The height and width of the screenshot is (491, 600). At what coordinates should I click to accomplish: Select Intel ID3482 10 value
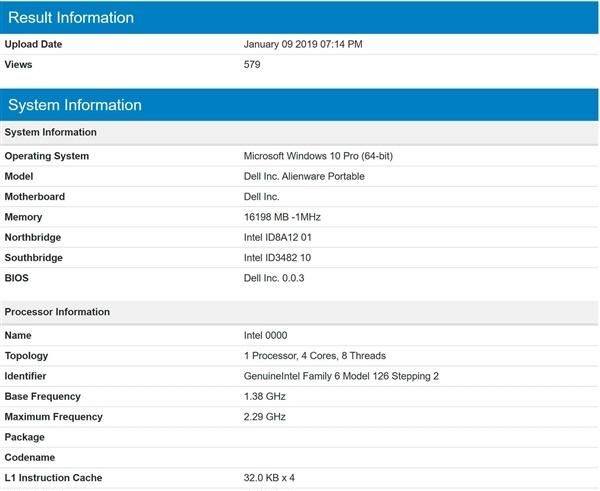tap(277, 258)
